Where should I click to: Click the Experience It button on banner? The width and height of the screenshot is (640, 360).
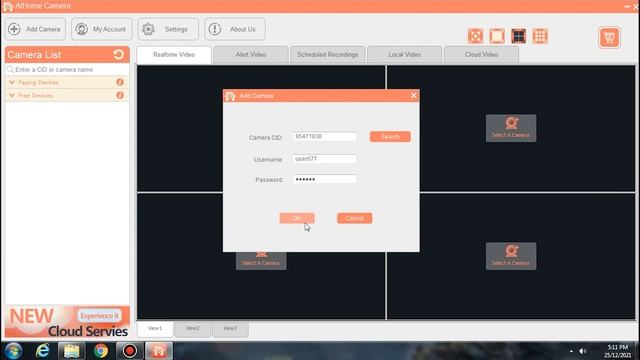pos(99,316)
